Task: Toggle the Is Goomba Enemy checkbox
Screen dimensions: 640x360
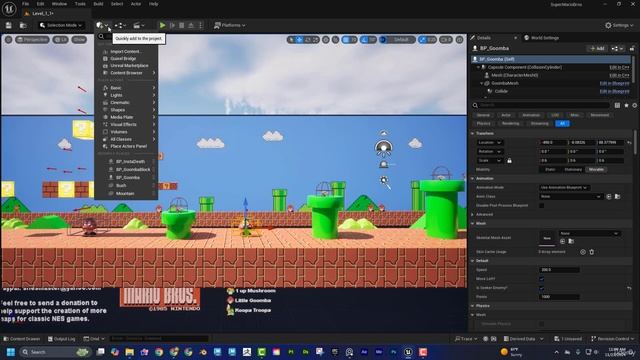Action: (542, 288)
